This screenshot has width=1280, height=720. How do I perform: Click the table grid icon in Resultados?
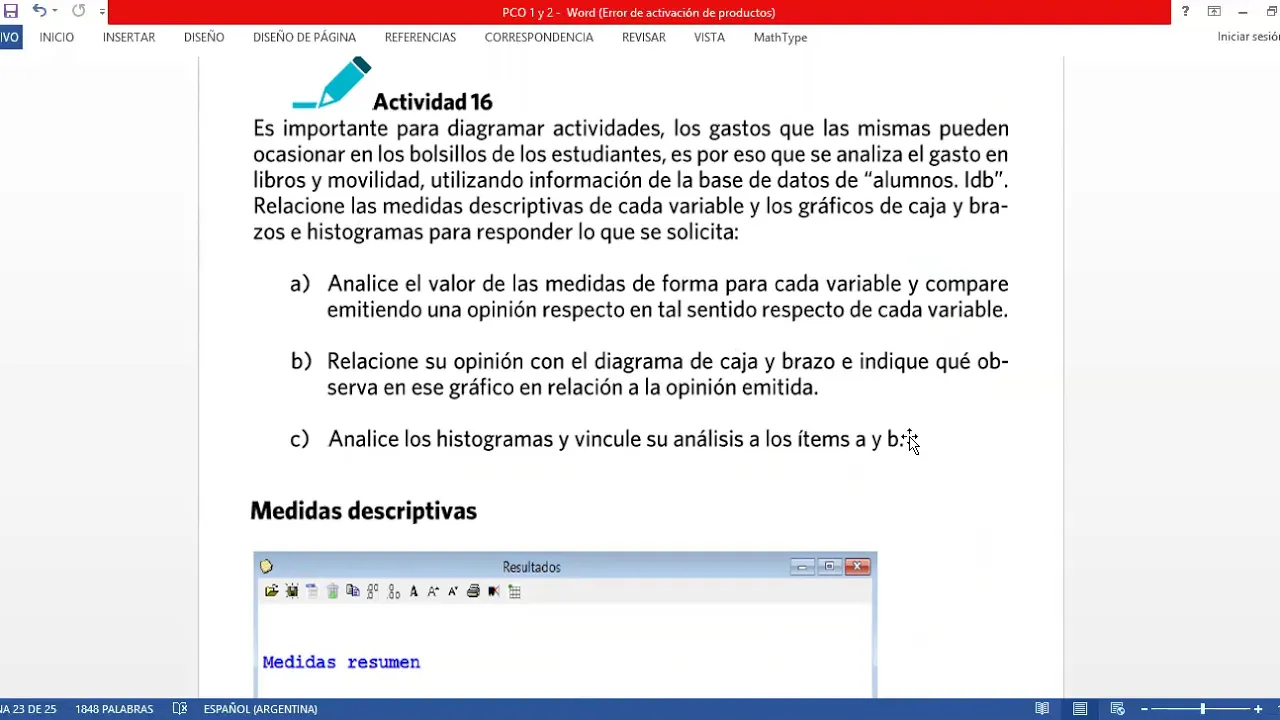coord(515,591)
